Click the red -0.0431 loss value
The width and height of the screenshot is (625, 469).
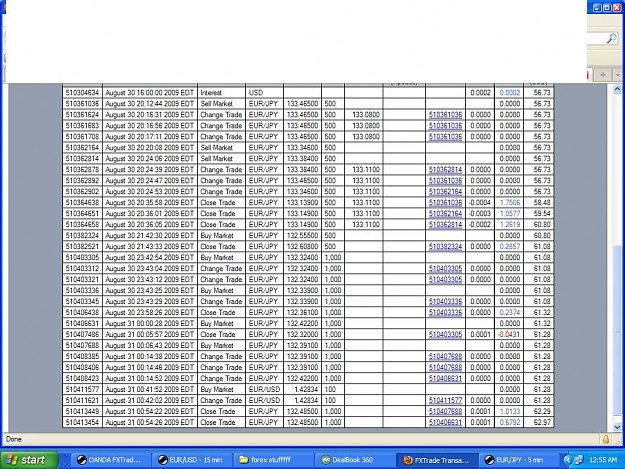coord(509,335)
